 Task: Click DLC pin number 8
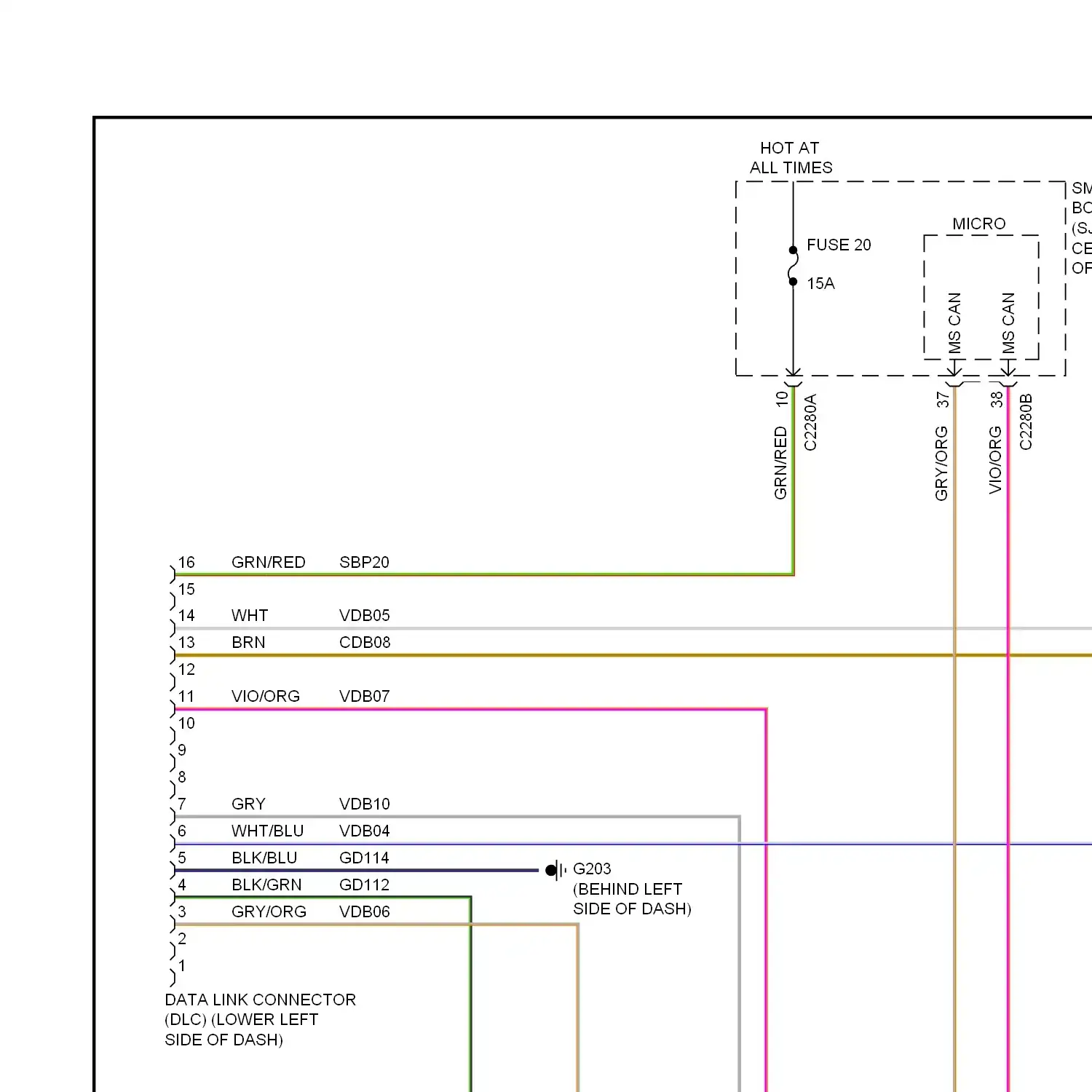[x=182, y=777]
